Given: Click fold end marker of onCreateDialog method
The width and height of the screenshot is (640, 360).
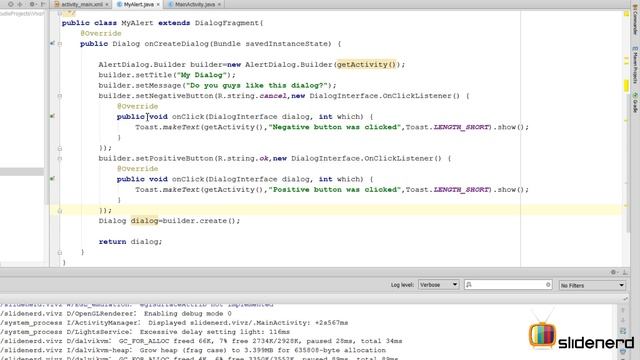Looking at the screenshot, I should pos(60,252).
